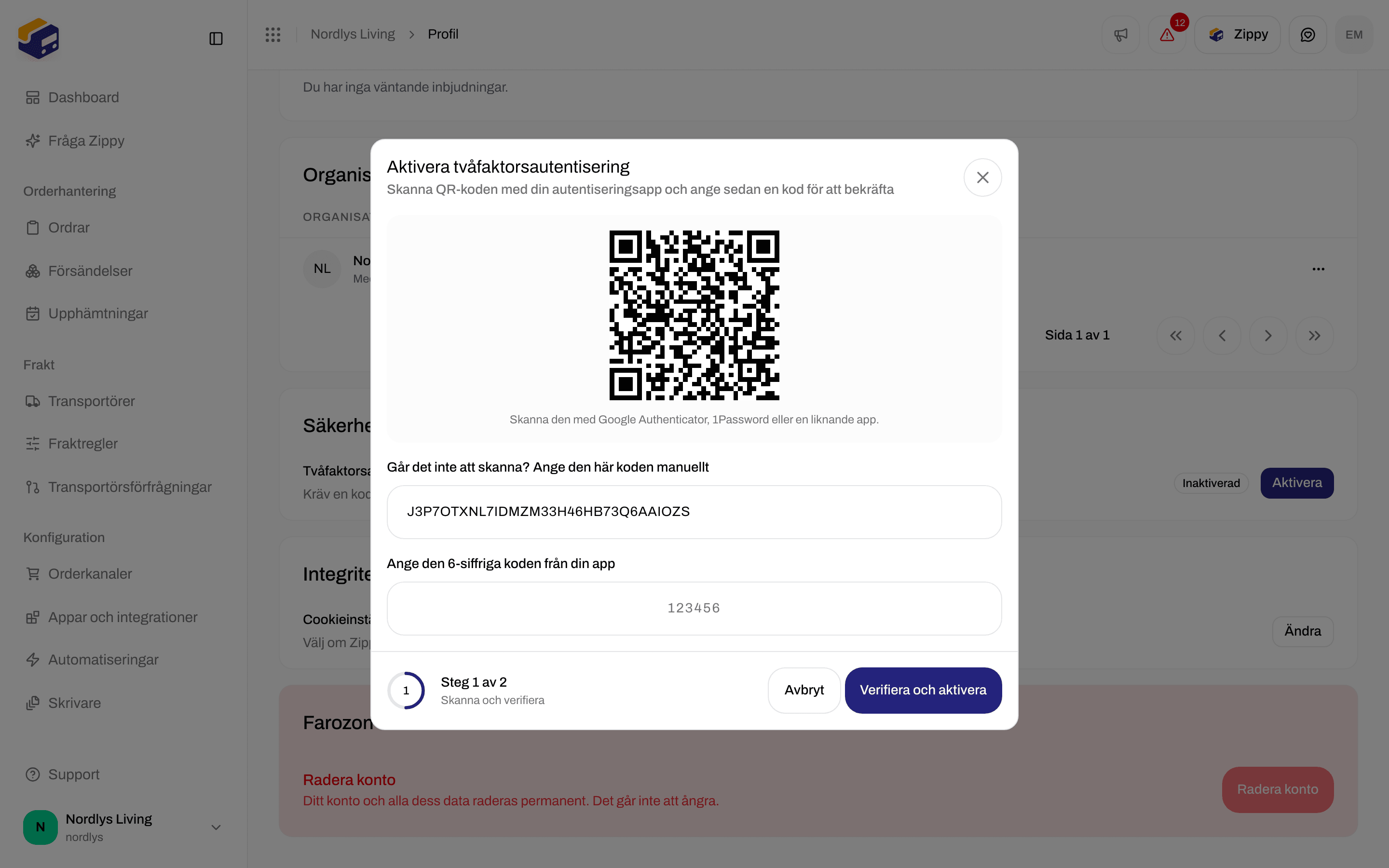The width and height of the screenshot is (1389, 868).
Task: Click the Transportörsförfrågningar icon
Action: 33,488
